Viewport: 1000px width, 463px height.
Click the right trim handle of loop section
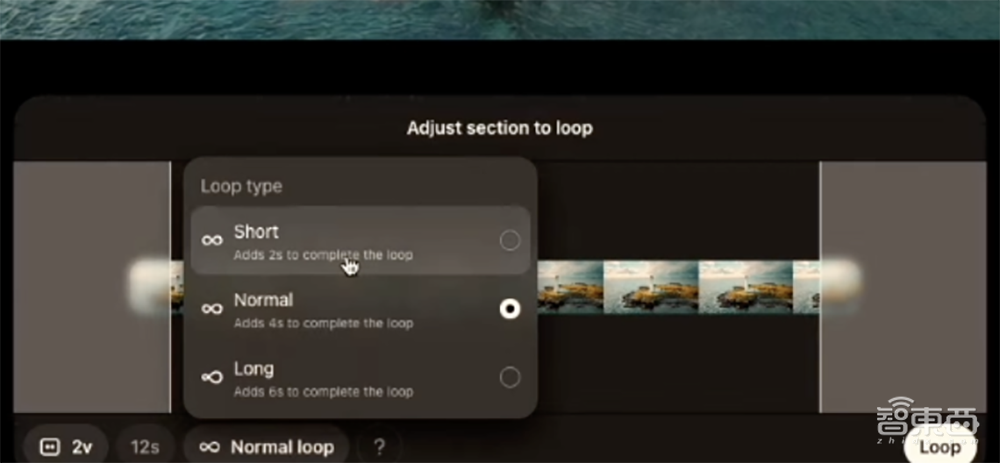click(820, 287)
